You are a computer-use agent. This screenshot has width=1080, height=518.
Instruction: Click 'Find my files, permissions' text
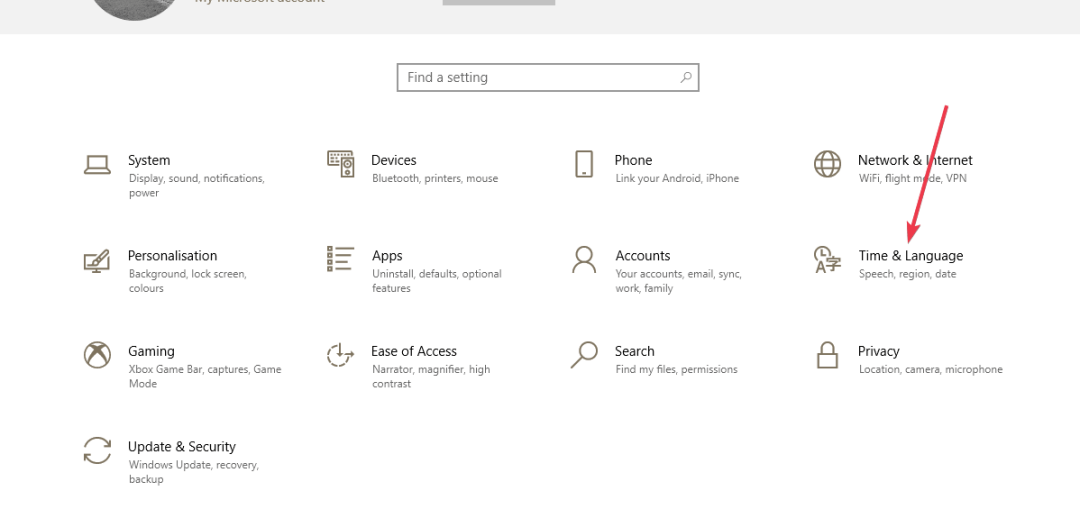[x=676, y=369]
